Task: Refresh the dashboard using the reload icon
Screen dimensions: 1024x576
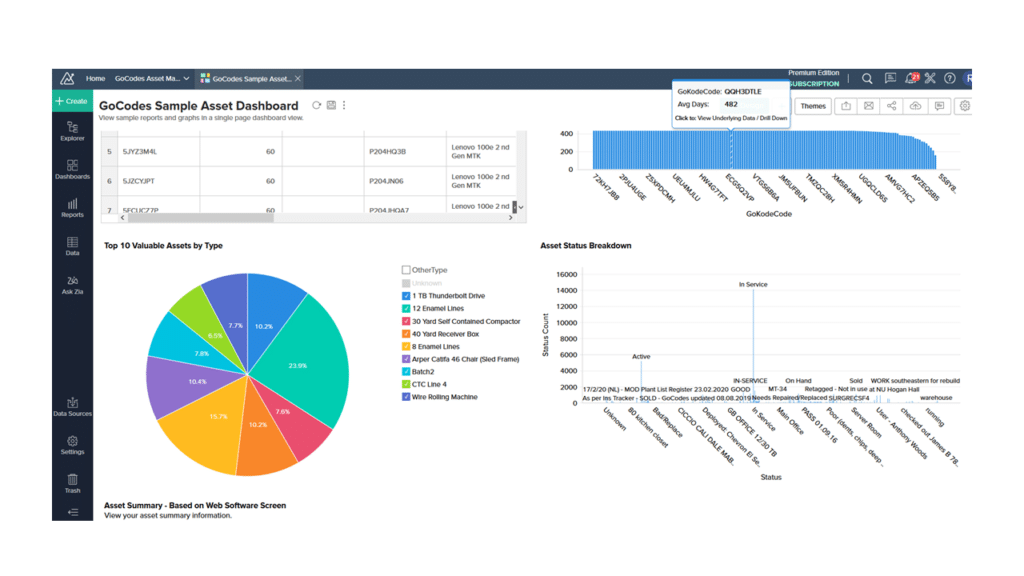Action: [317, 105]
